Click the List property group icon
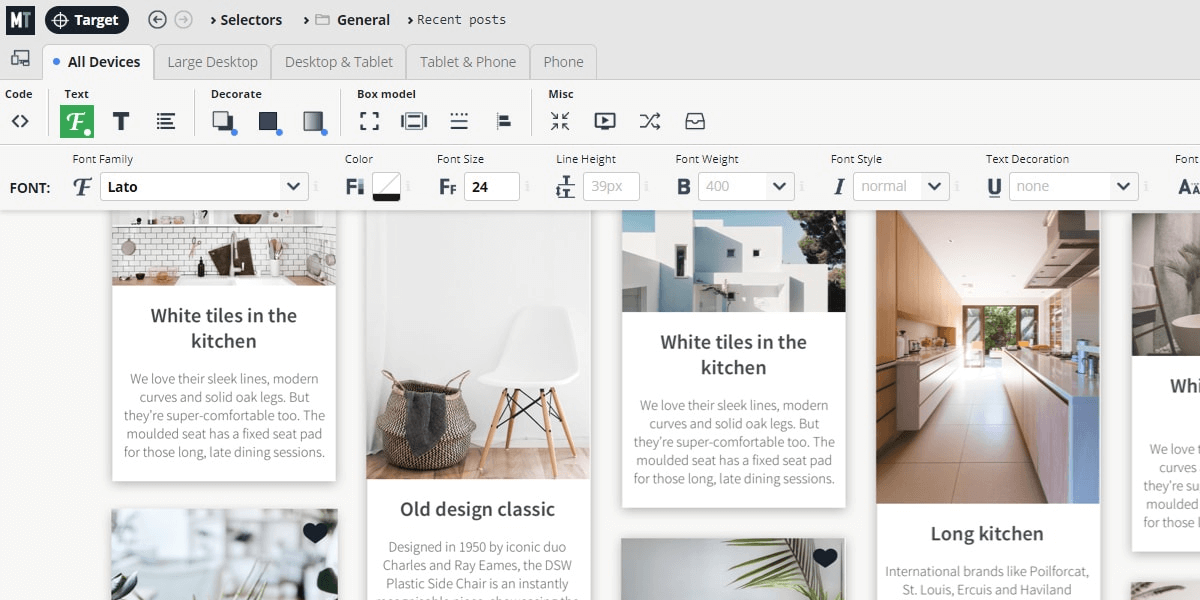1200x600 pixels. click(x=166, y=121)
